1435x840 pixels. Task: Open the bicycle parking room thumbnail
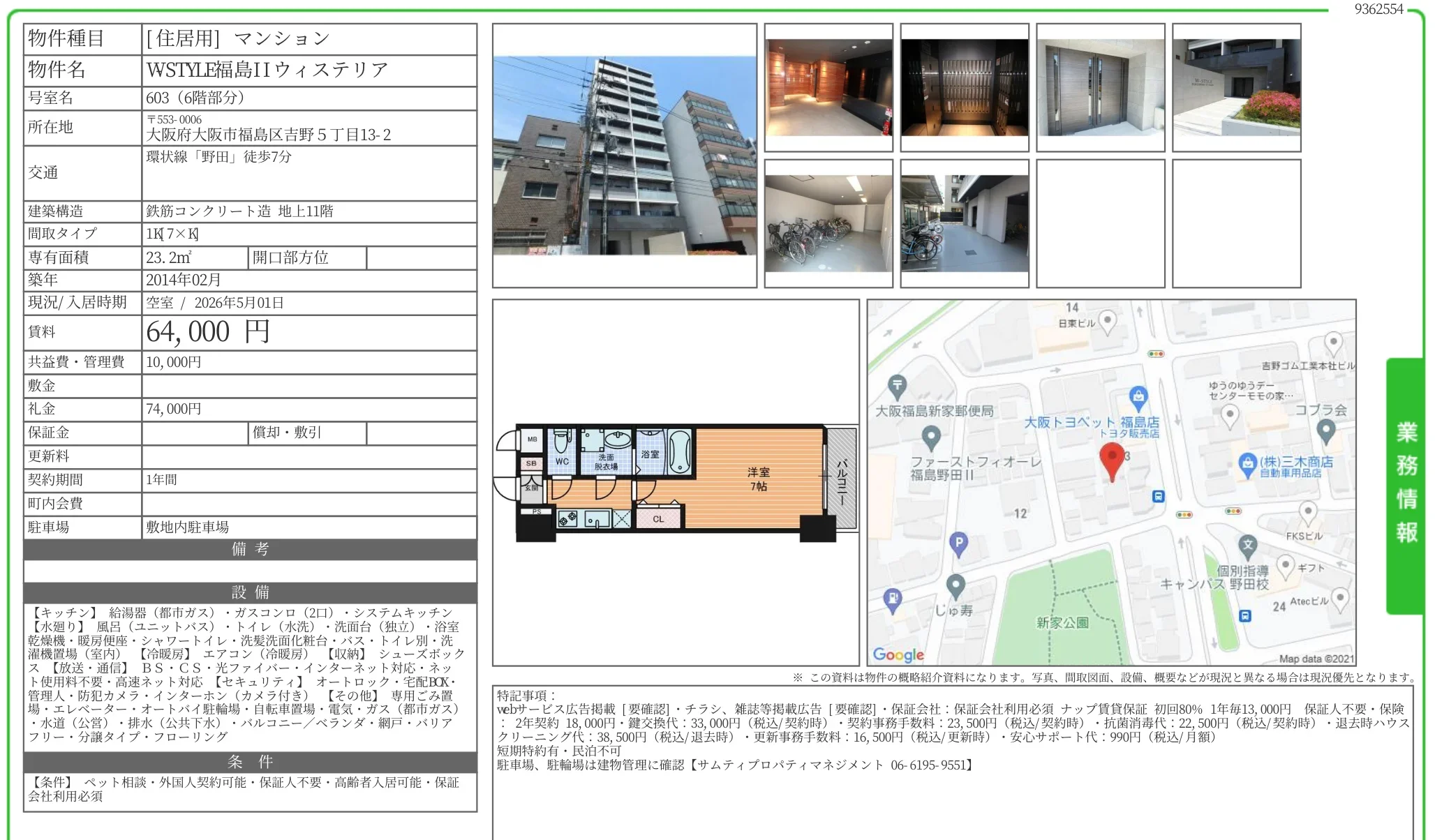coord(828,223)
